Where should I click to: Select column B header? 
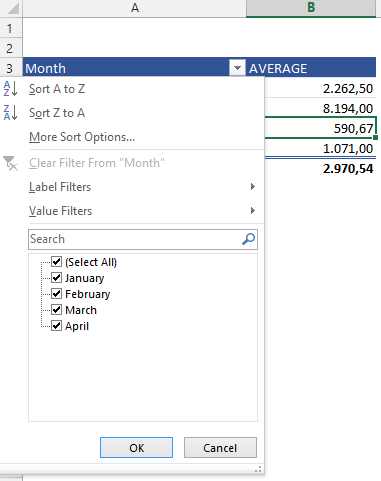(311, 8)
